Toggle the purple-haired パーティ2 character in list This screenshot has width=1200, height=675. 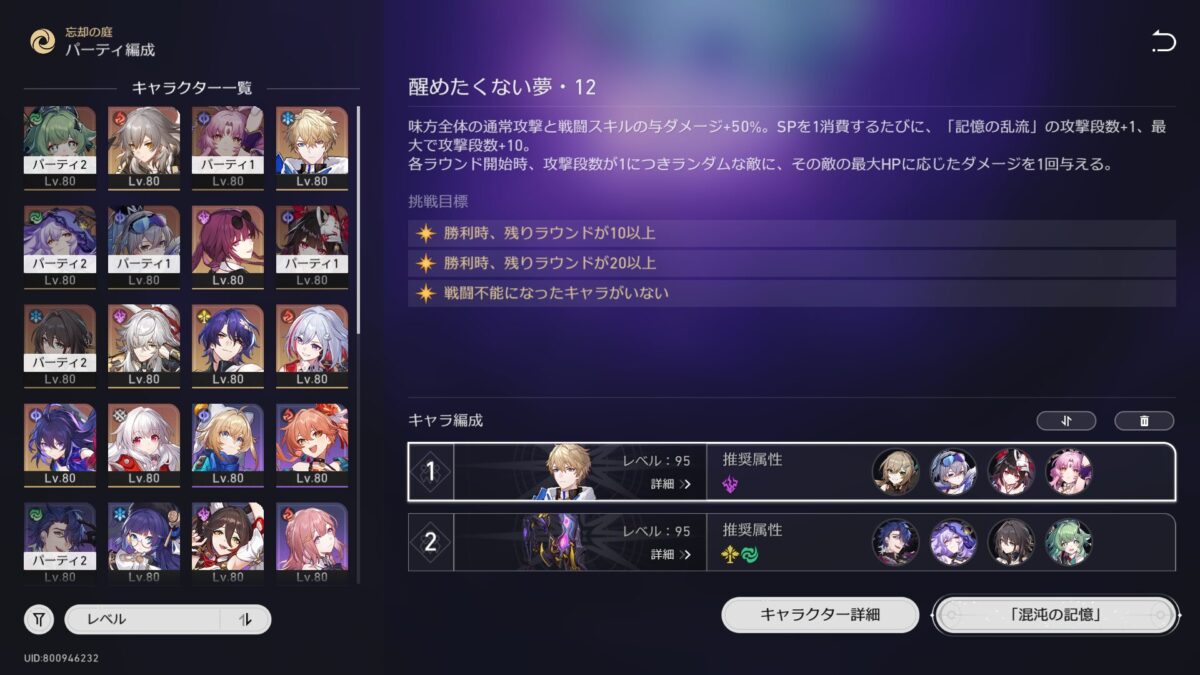point(60,247)
